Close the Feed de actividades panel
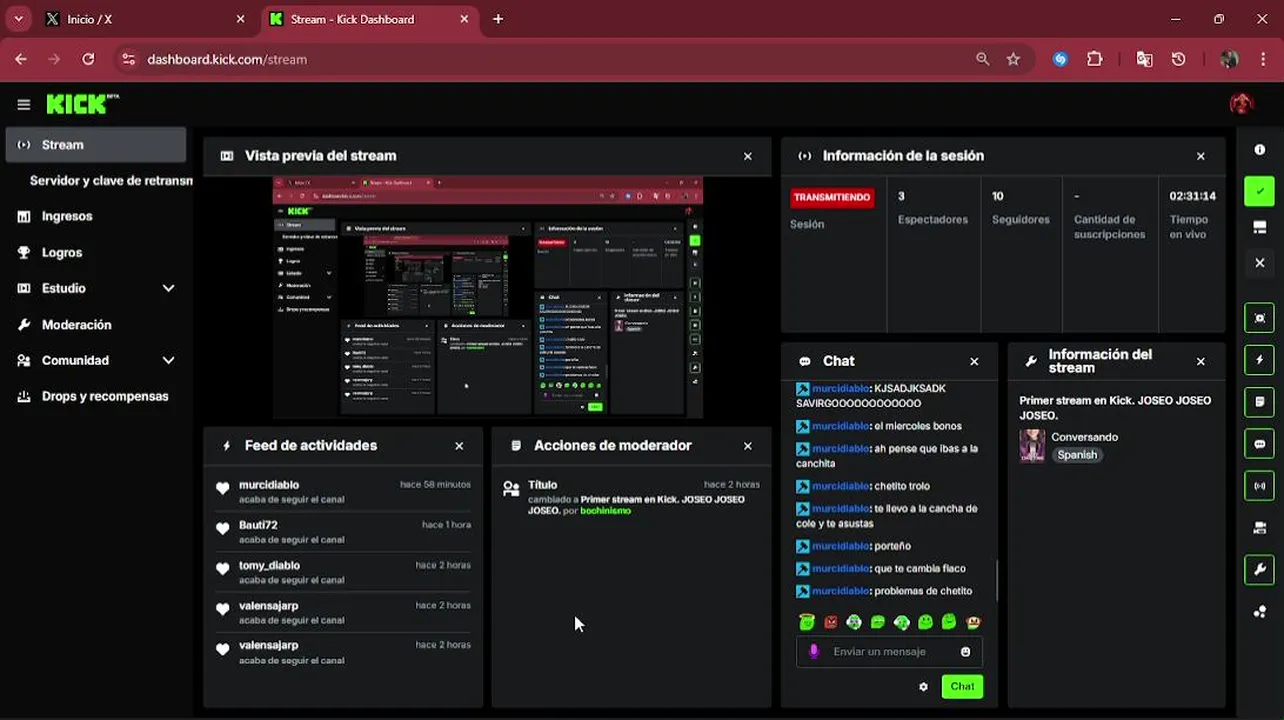The width and height of the screenshot is (1284, 720). pyautogui.click(x=459, y=446)
